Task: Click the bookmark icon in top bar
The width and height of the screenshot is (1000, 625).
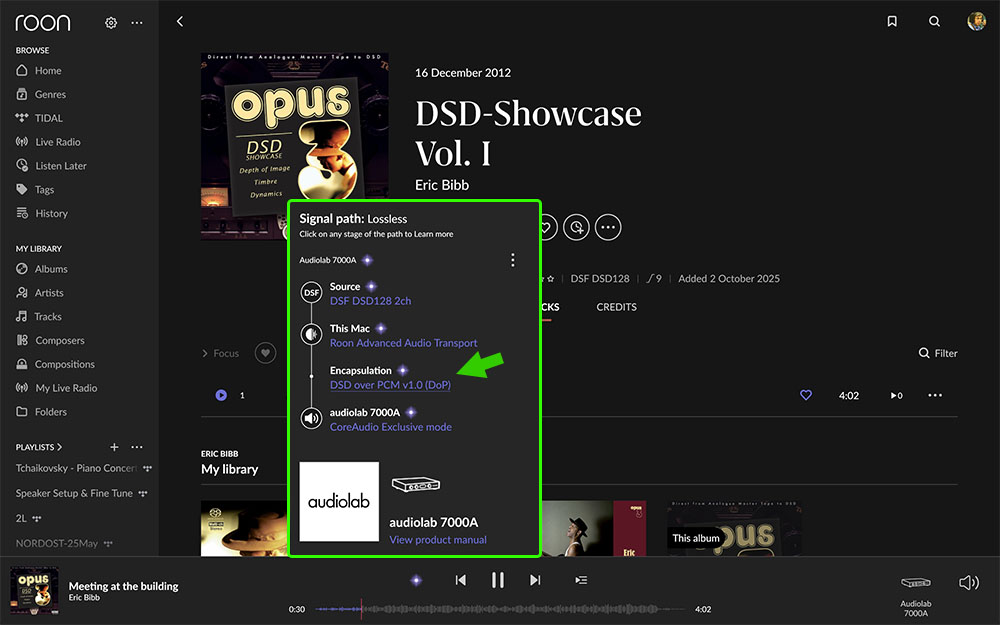Action: pyautogui.click(x=892, y=21)
